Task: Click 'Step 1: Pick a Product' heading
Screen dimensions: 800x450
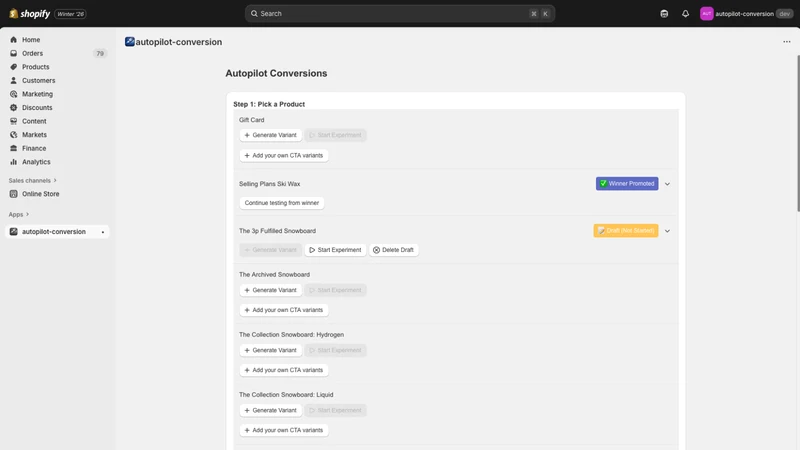Action: (x=269, y=104)
